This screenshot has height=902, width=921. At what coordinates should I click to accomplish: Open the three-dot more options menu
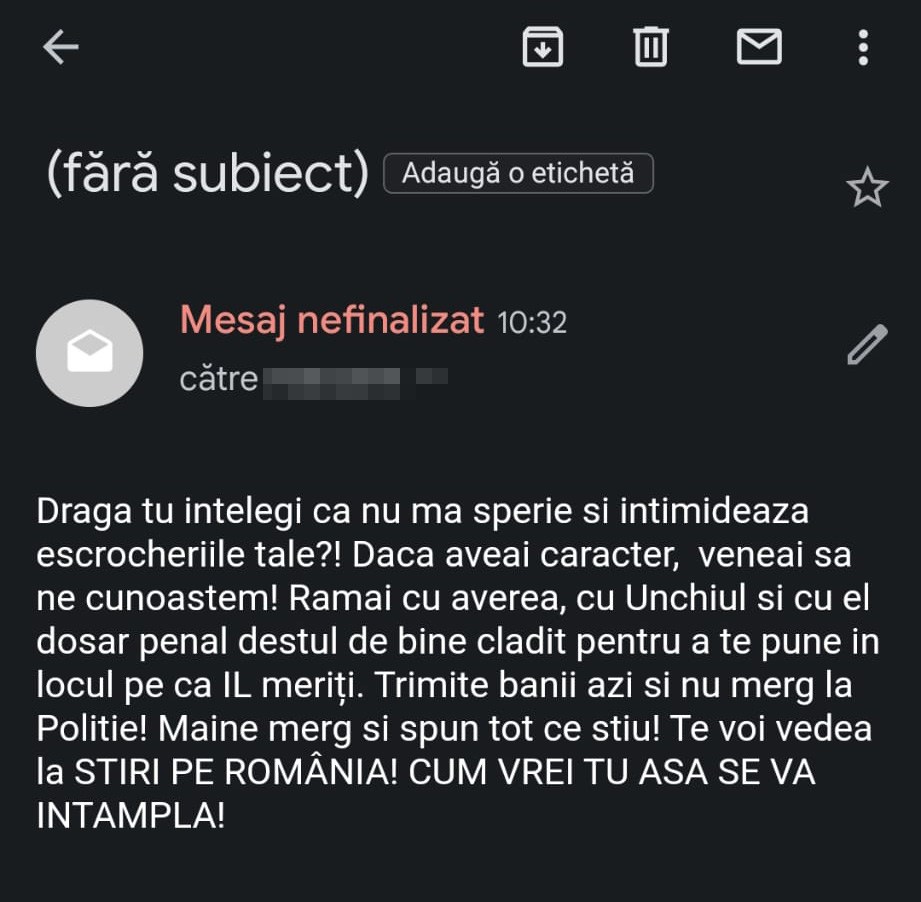[863, 47]
